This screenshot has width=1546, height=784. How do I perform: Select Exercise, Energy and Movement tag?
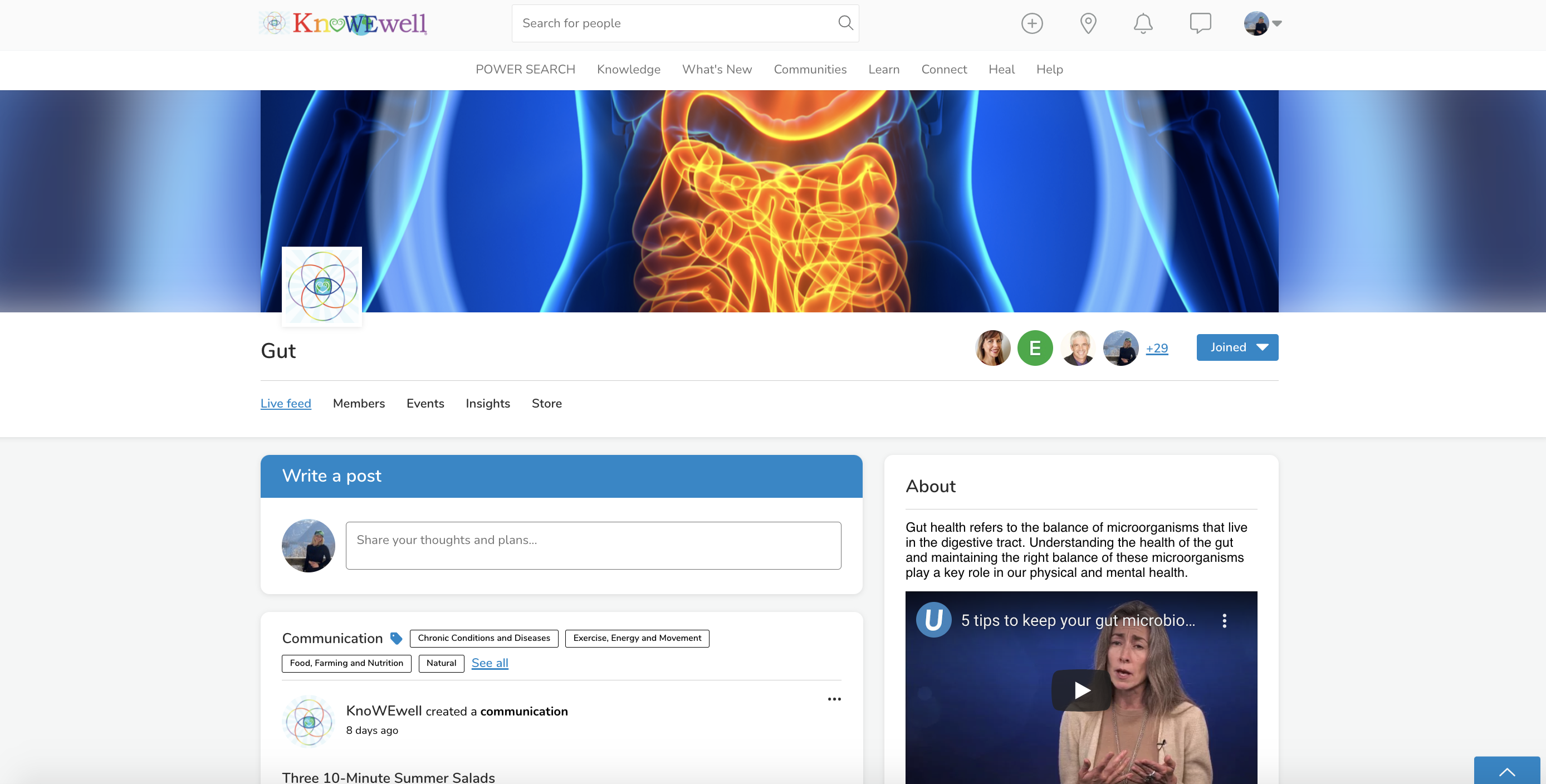pyautogui.click(x=637, y=638)
